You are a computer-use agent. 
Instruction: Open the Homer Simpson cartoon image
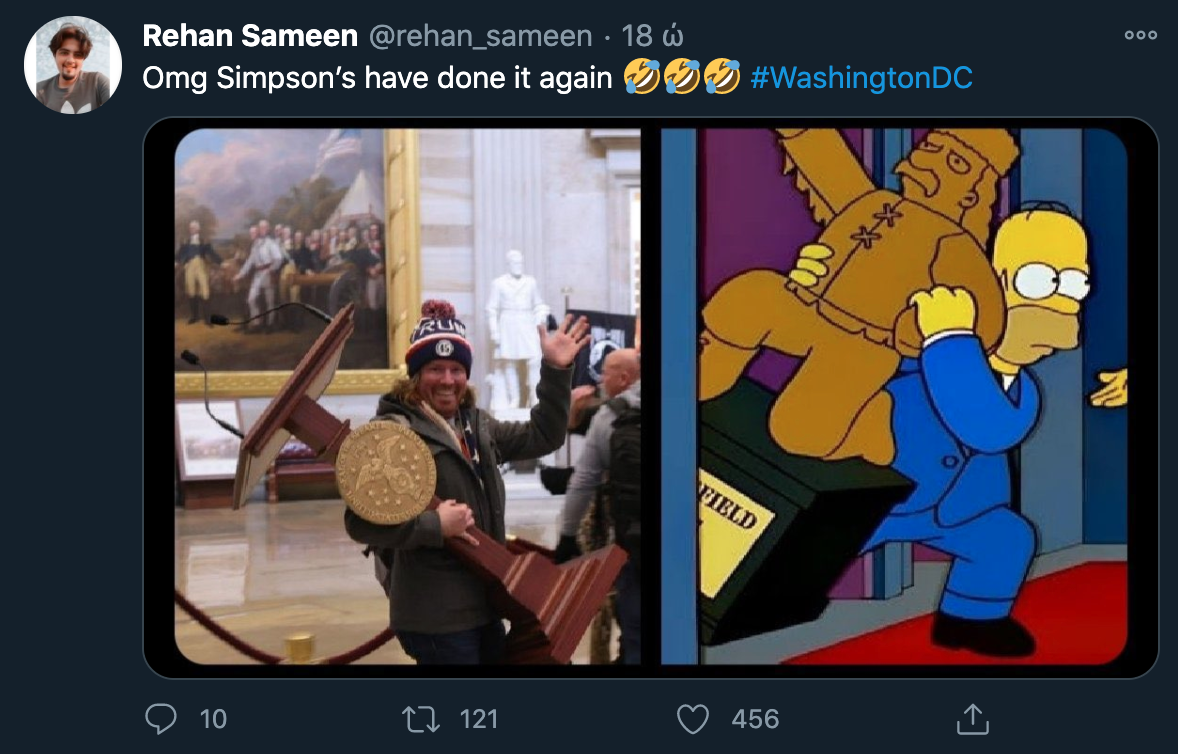click(894, 396)
